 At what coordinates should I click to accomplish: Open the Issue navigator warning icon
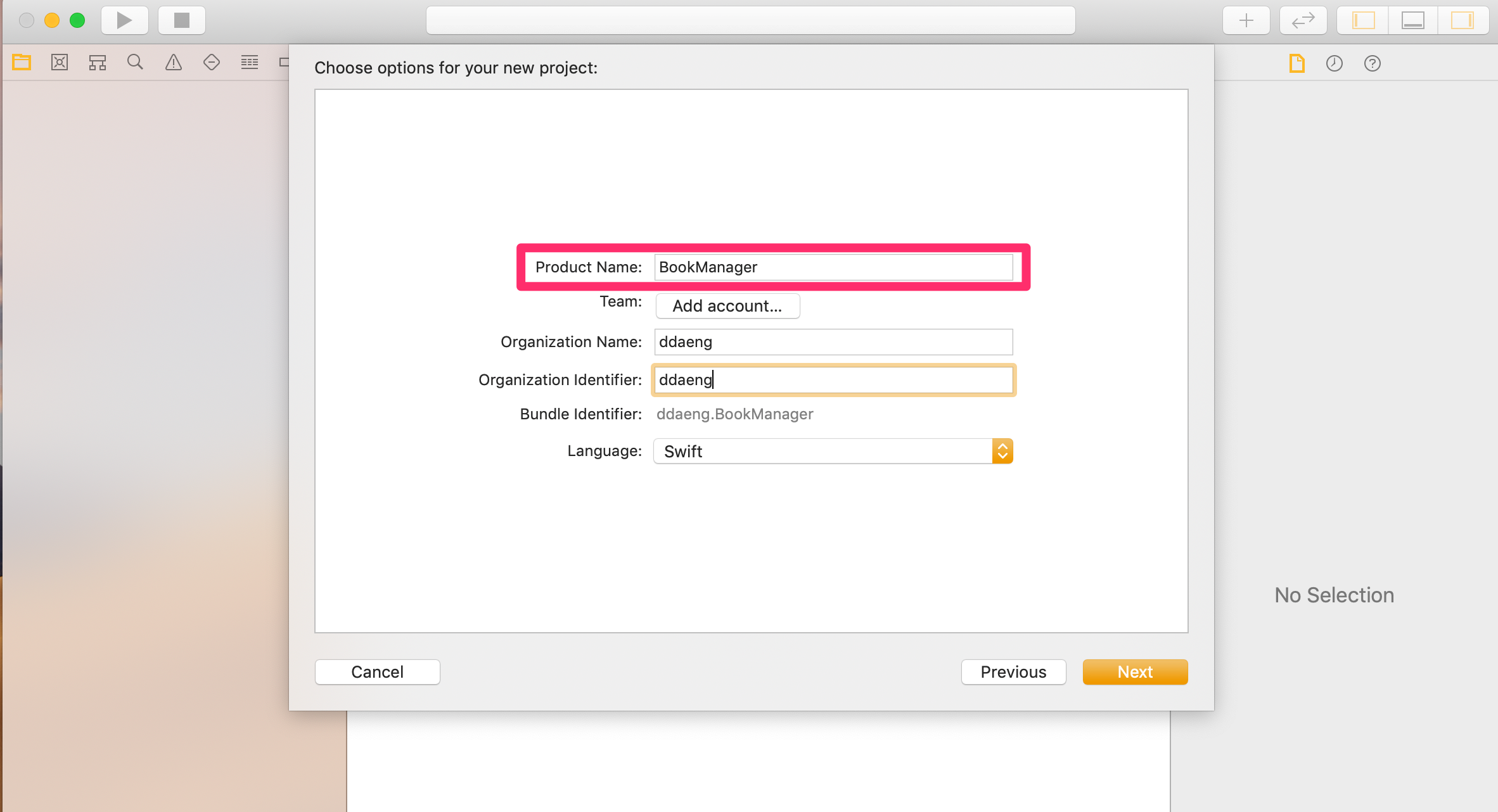(173, 62)
